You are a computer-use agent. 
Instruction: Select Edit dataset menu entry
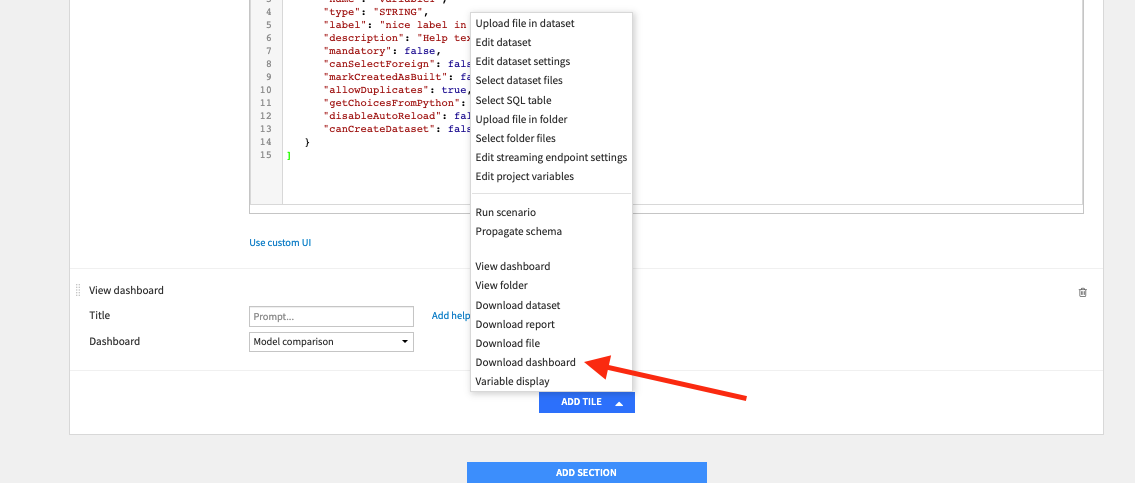pos(503,43)
